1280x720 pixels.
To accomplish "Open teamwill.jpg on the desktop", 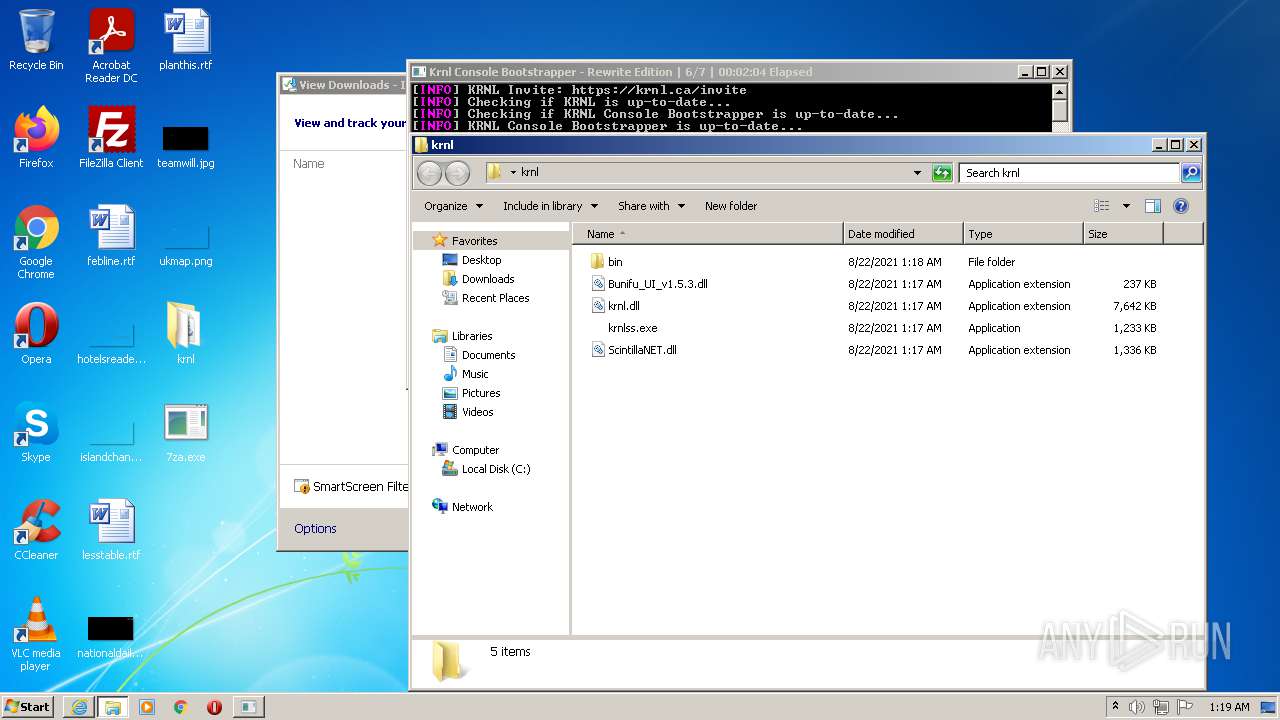I will click(186, 146).
